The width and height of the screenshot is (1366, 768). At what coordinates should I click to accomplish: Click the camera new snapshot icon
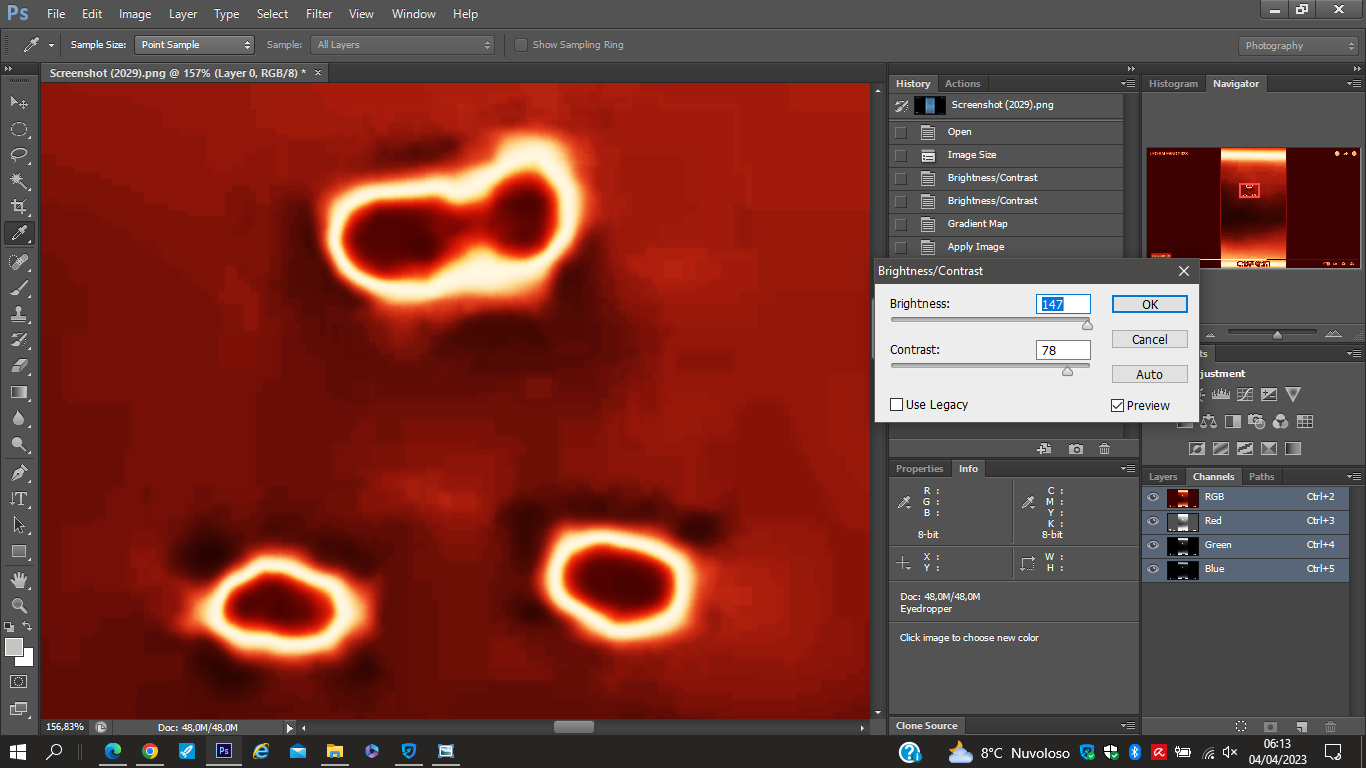[1075, 449]
